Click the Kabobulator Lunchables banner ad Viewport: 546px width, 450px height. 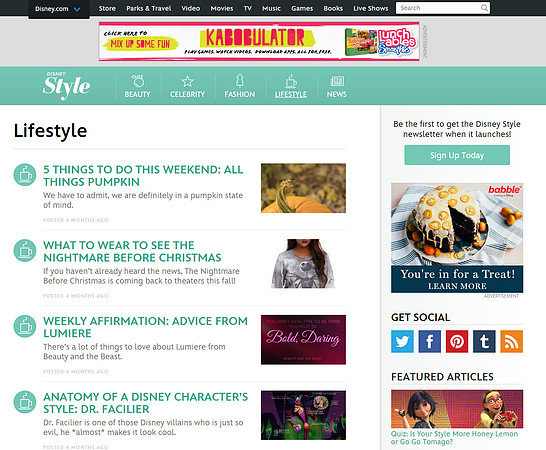[259, 41]
